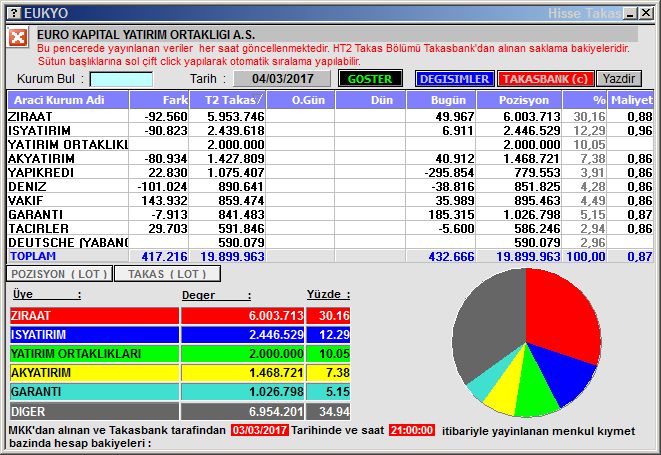661x455 pixels.
Task: Select the DENIZ row
Action: [330, 186]
